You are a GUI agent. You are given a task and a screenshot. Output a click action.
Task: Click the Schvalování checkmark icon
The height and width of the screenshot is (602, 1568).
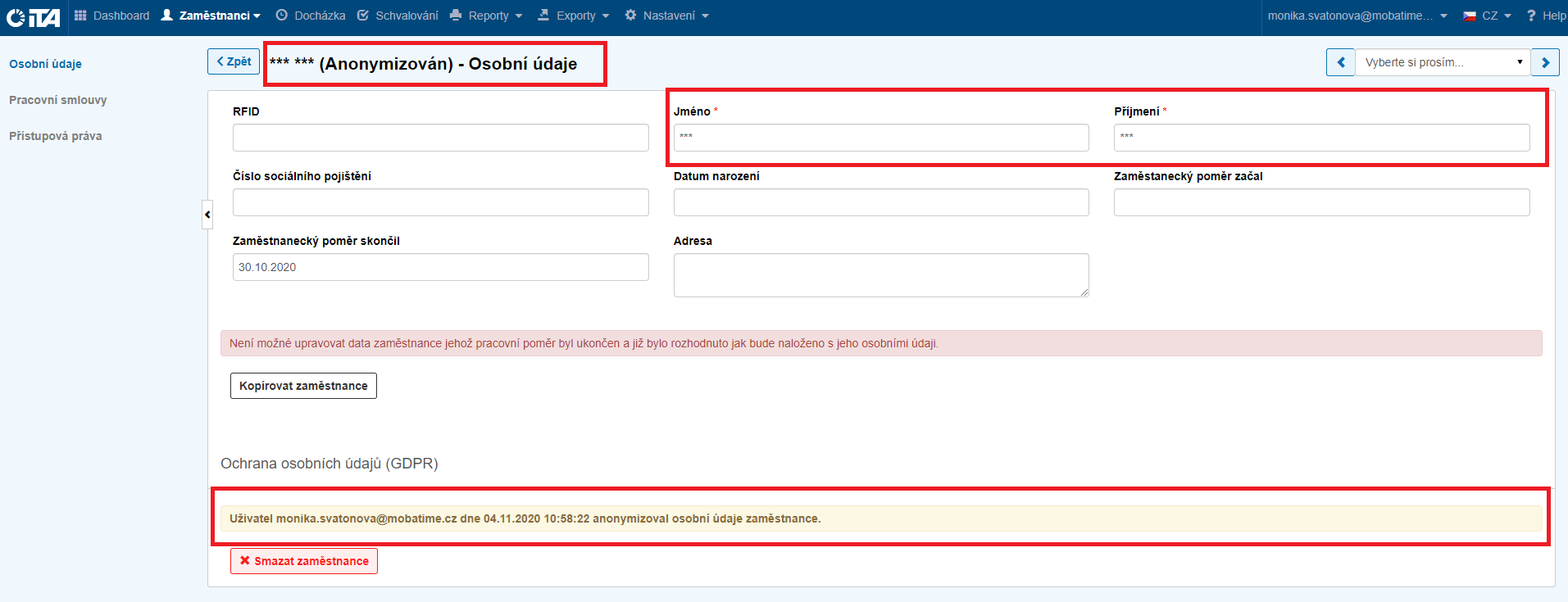(x=363, y=16)
